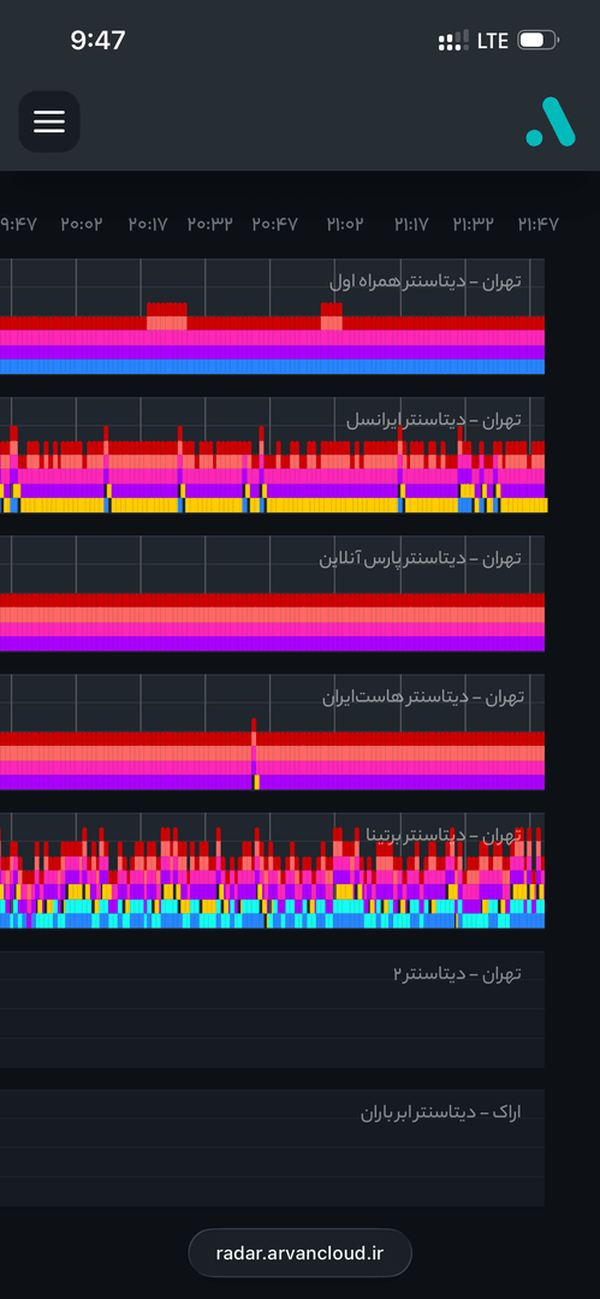600x1299 pixels.
Task: Tap the 9:47 status bar clock
Action: (98, 40)
